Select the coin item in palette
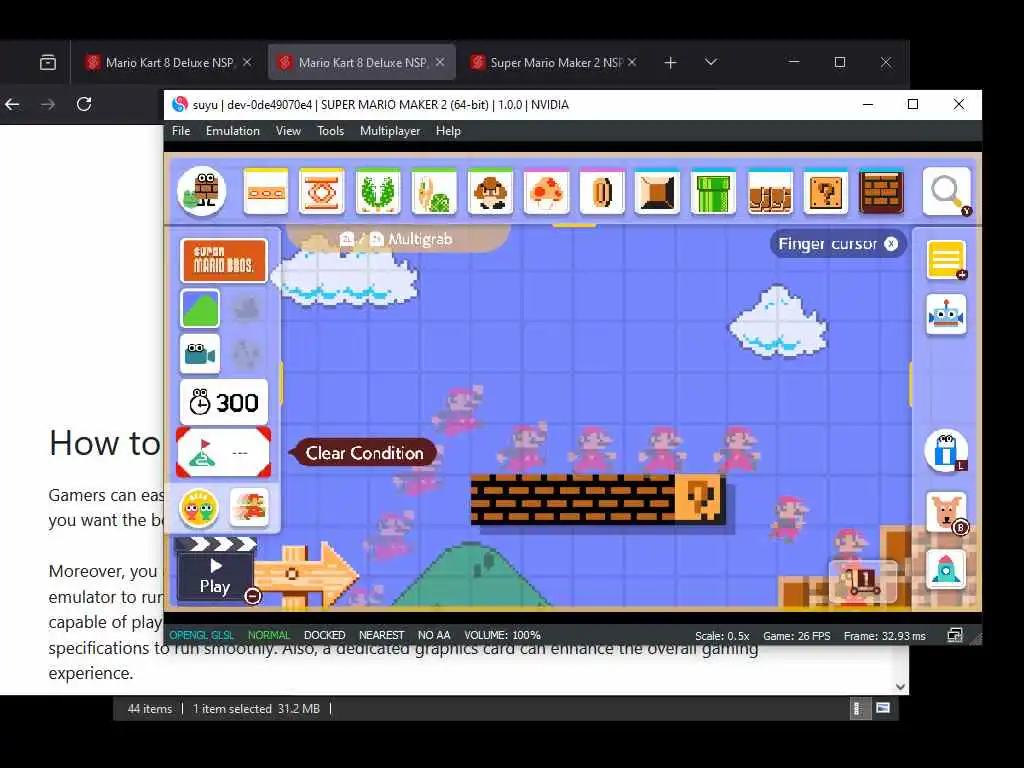Viewport: 1024px width, 768px height. [602, 192]
